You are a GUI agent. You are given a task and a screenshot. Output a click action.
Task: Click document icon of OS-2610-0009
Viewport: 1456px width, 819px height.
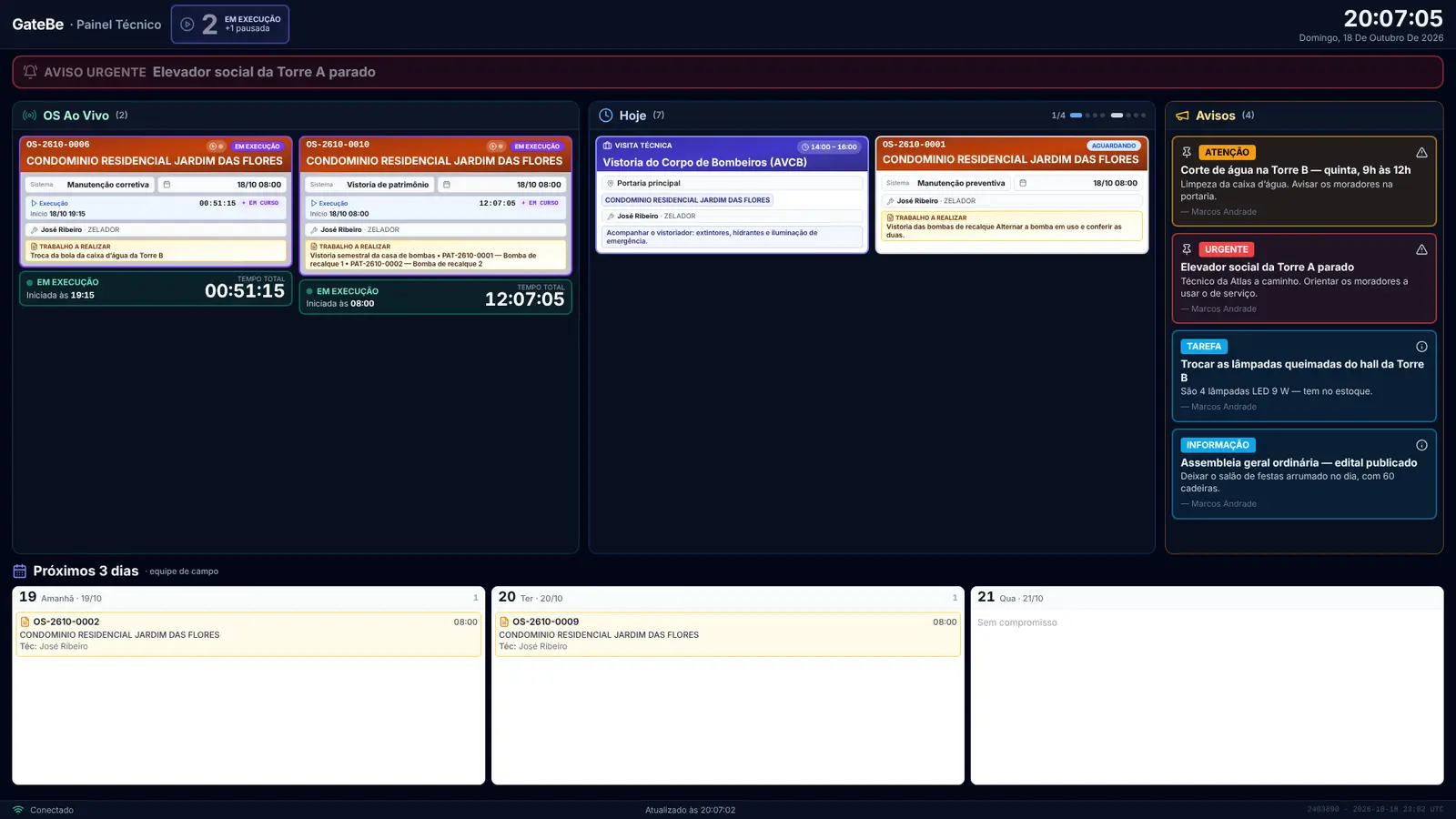coord(504,622)
